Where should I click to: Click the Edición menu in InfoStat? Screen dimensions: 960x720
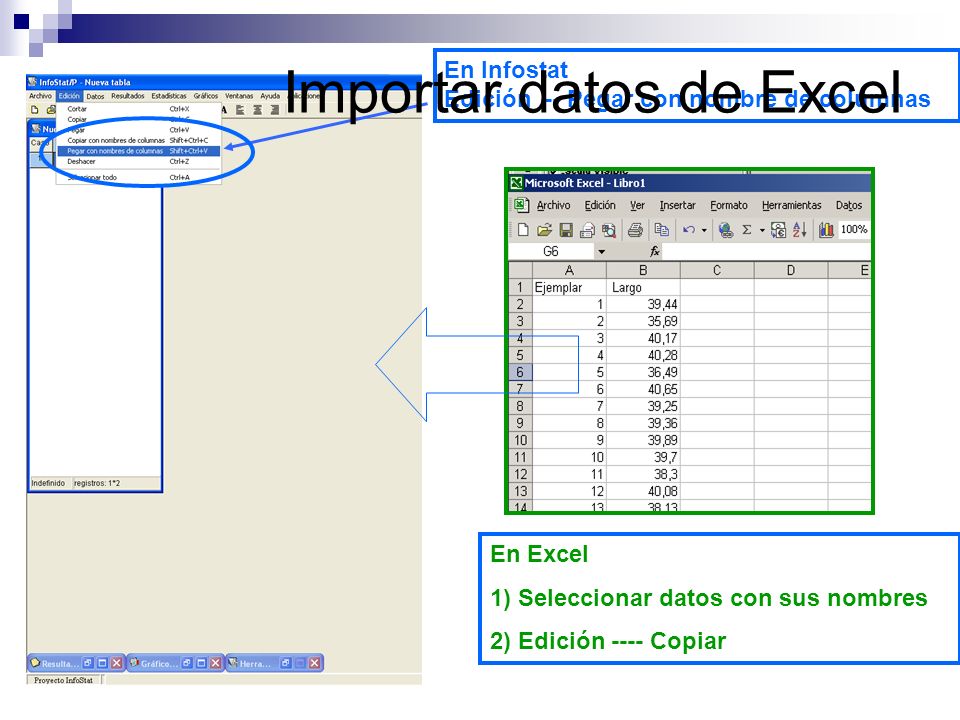(x=69, y=96)
